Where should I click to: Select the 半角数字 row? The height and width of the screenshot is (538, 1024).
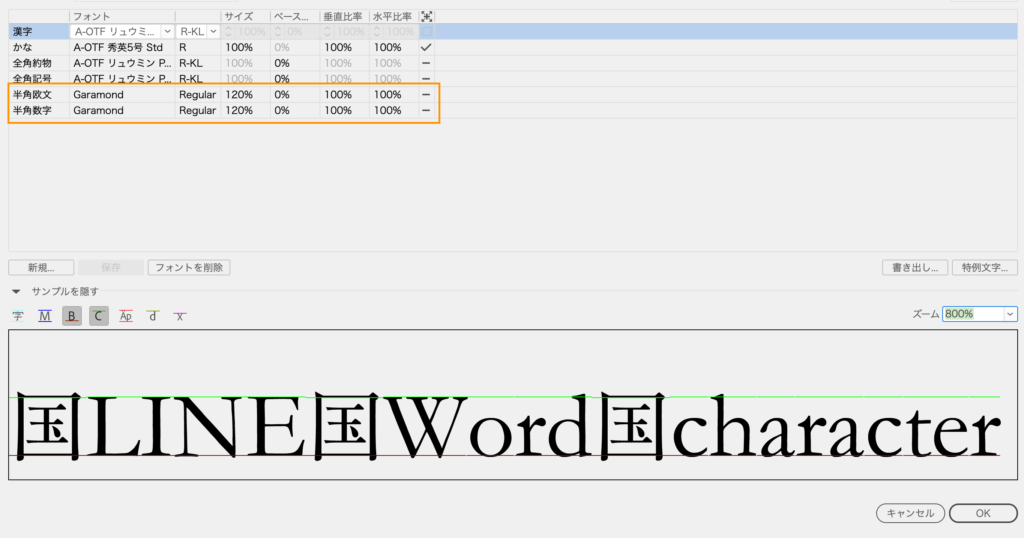[x=38, y=110]
